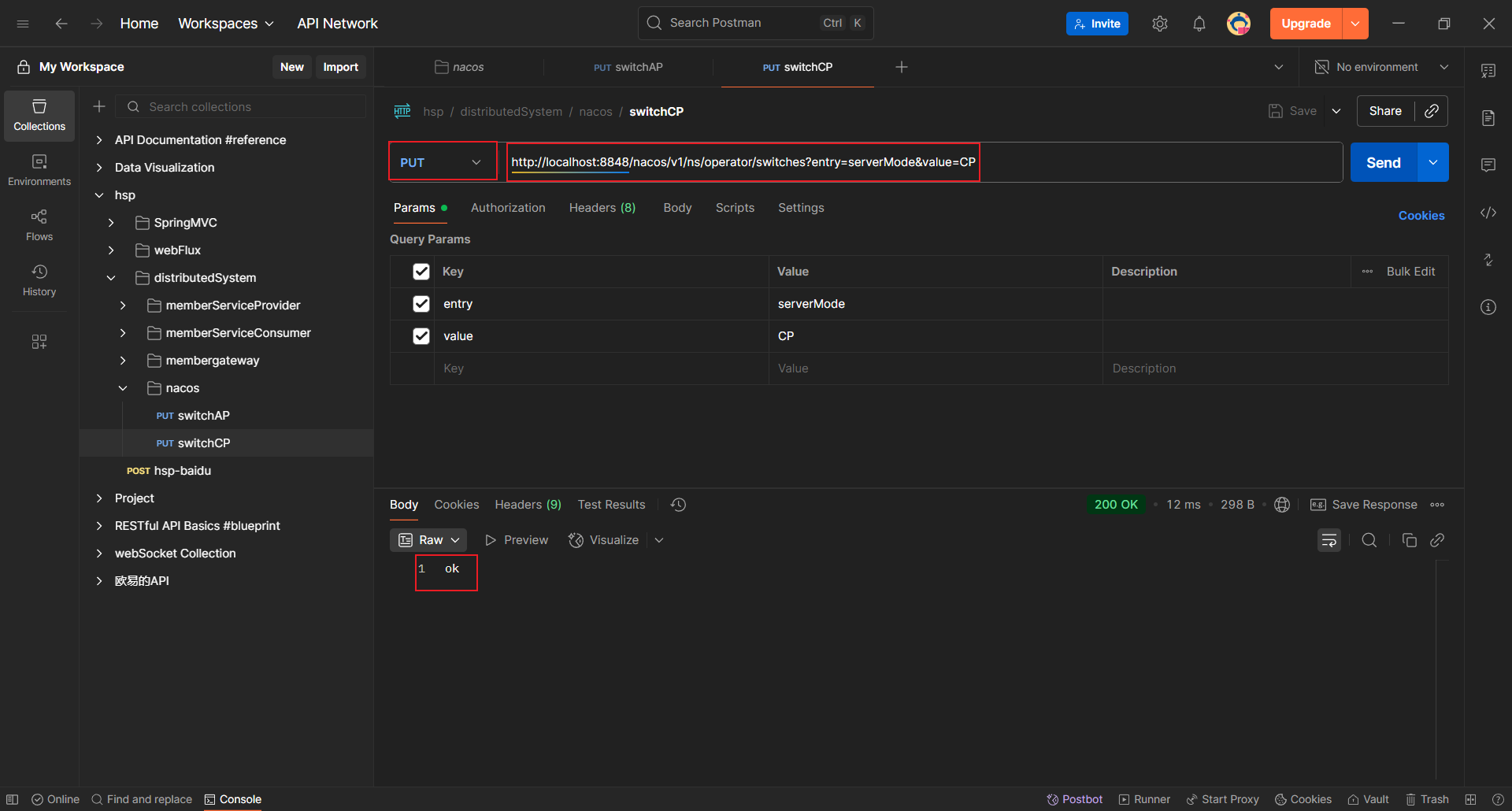This screenshot has height=811, width=1512.
Task: Open the notifications bell
Action: 1199,24
